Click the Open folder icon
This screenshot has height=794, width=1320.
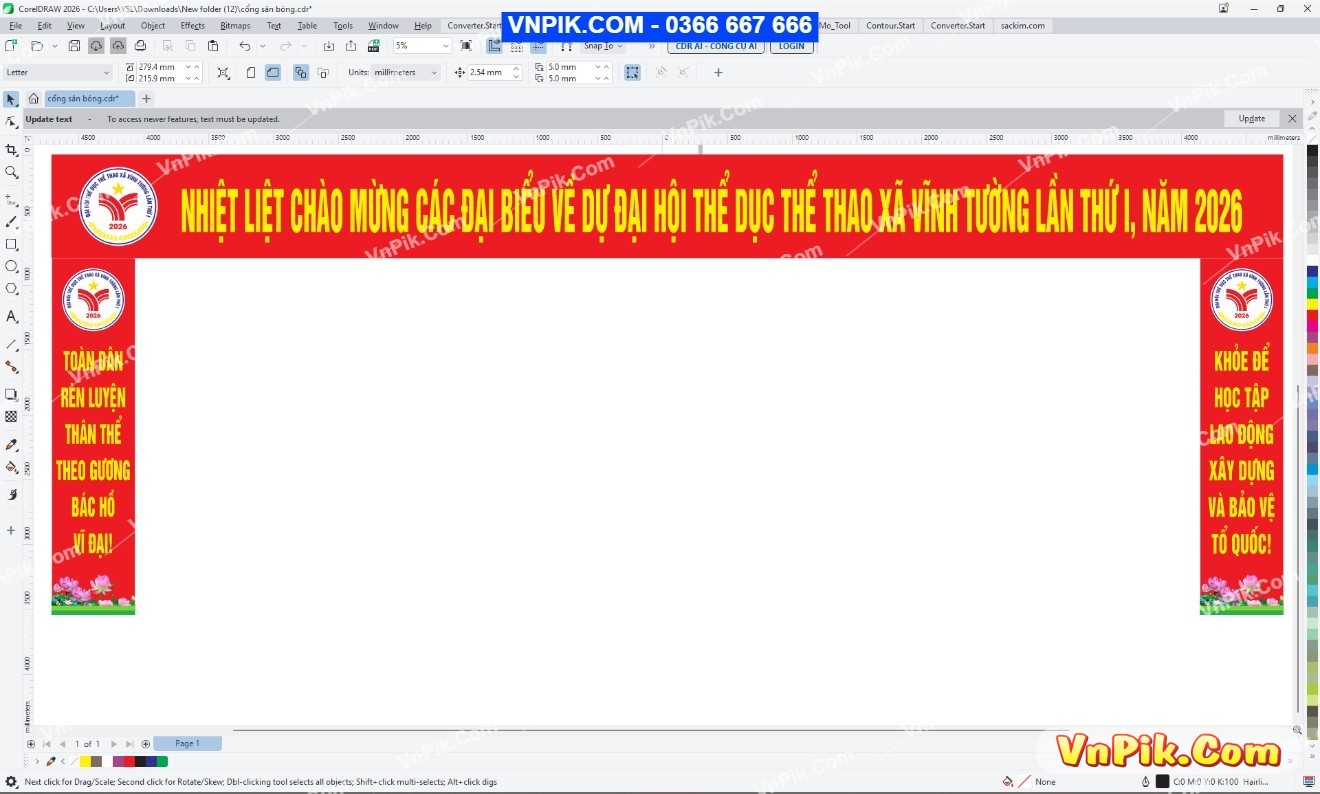(x=36, y=46)
